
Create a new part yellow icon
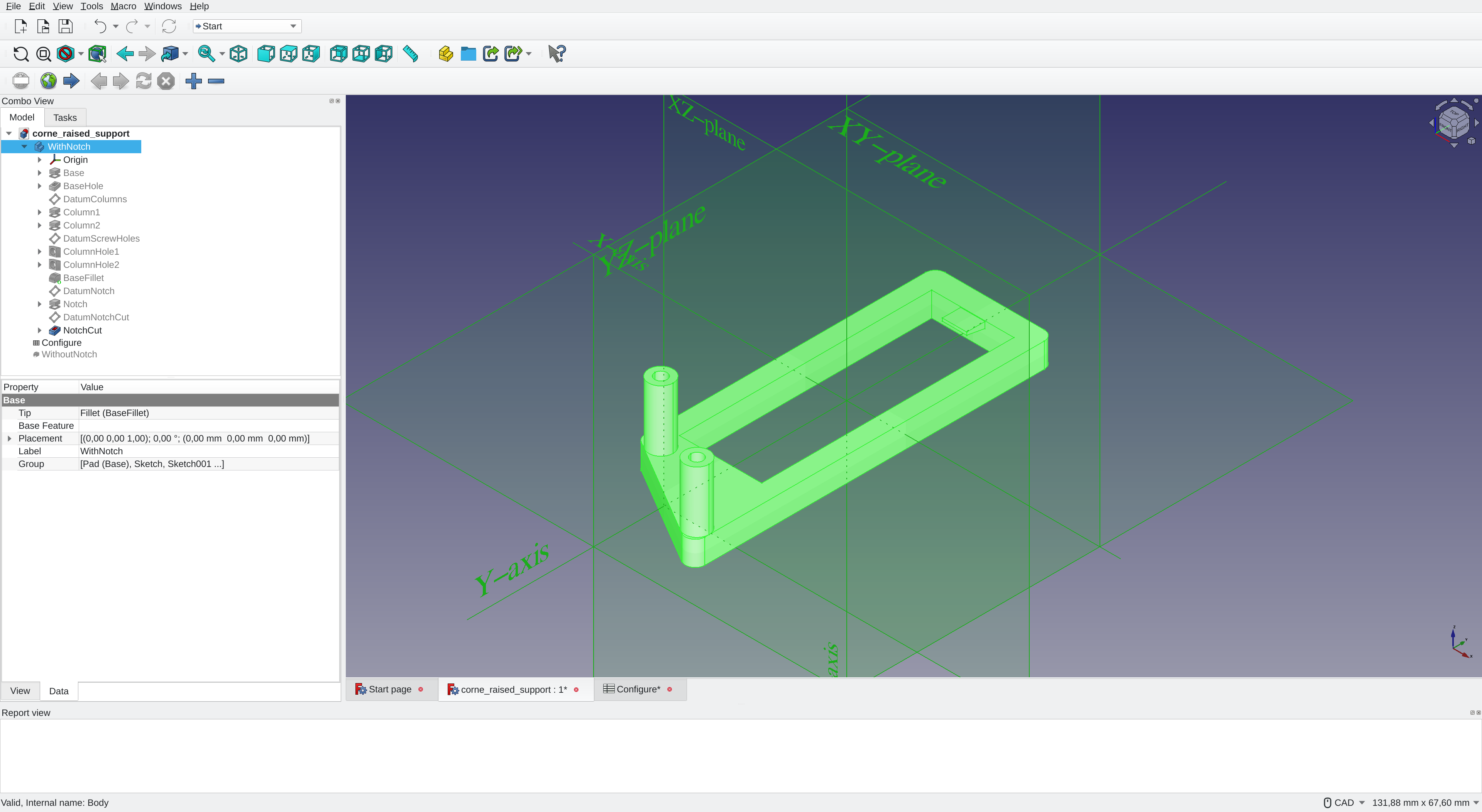click(446, 54)
